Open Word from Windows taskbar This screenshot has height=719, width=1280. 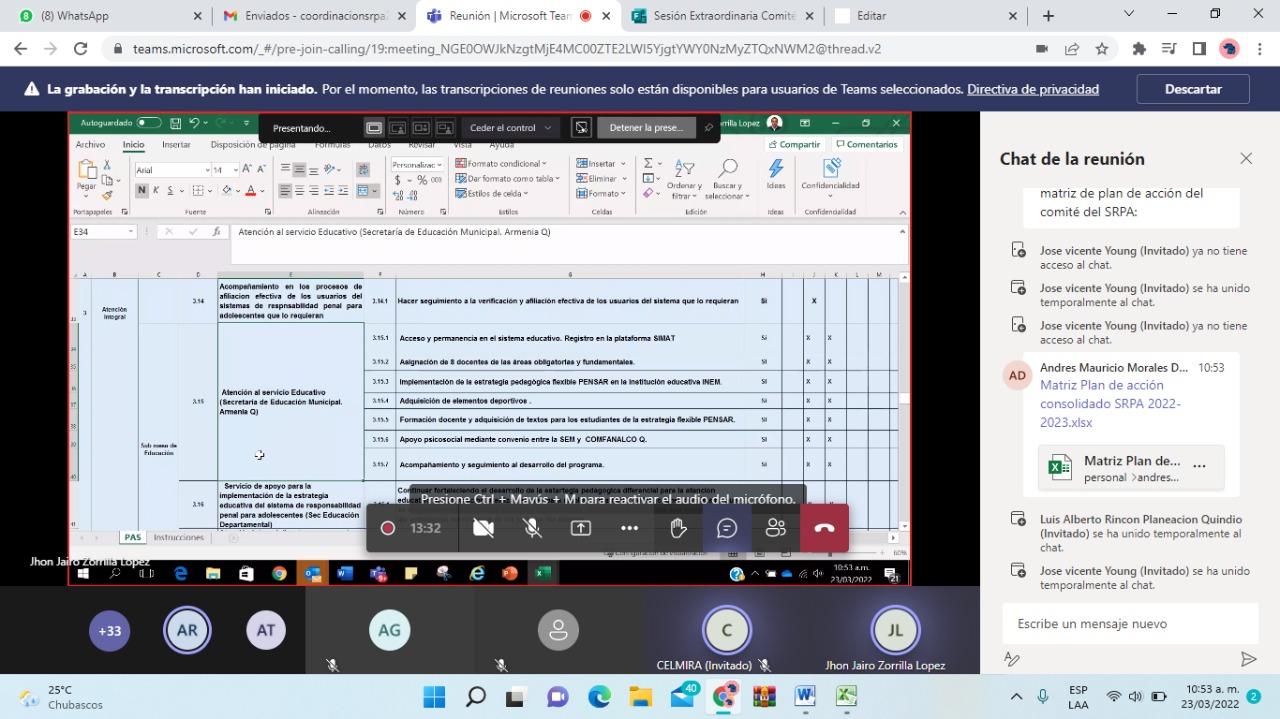pyautogui.click(x=805, y=696)
